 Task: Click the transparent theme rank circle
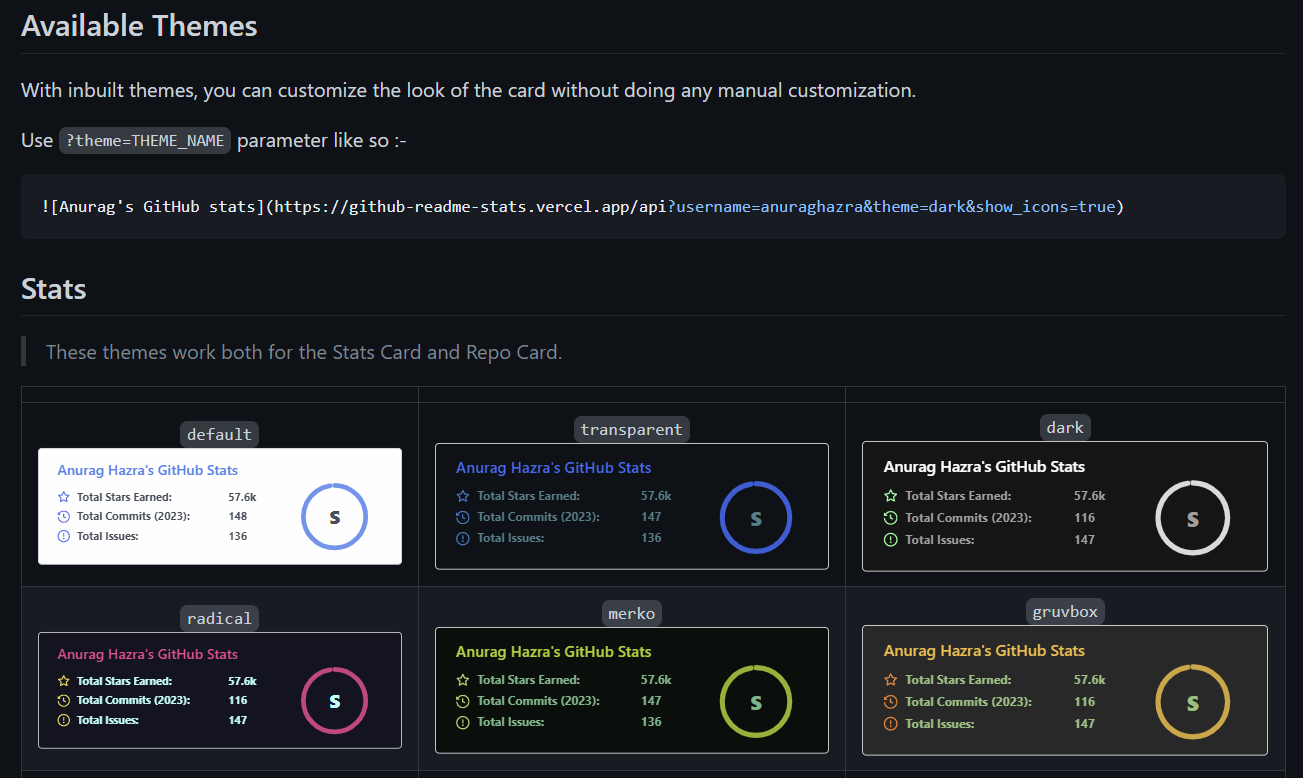point(756,518)
